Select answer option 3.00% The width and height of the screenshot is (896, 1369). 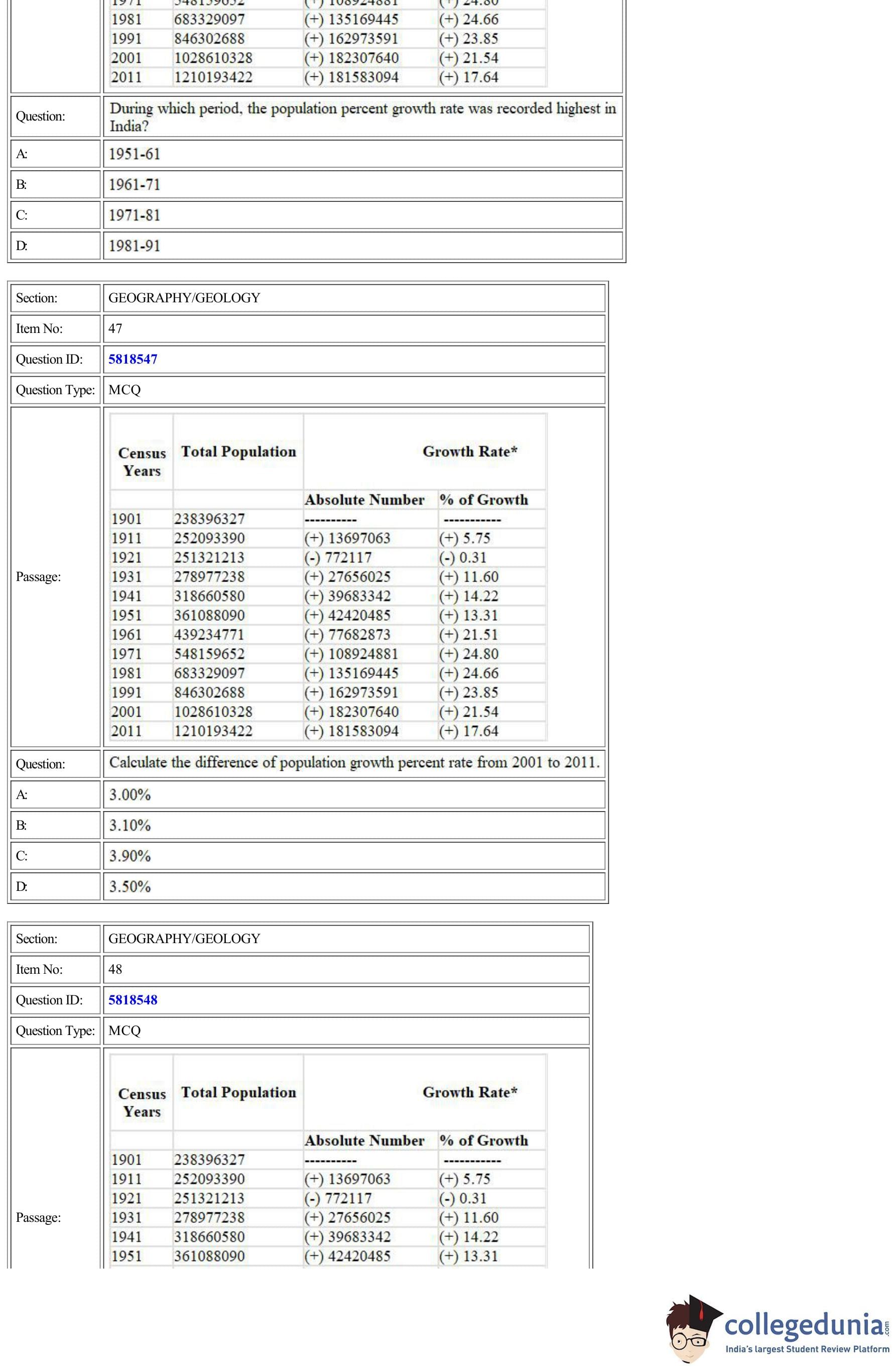coord(130,794)
